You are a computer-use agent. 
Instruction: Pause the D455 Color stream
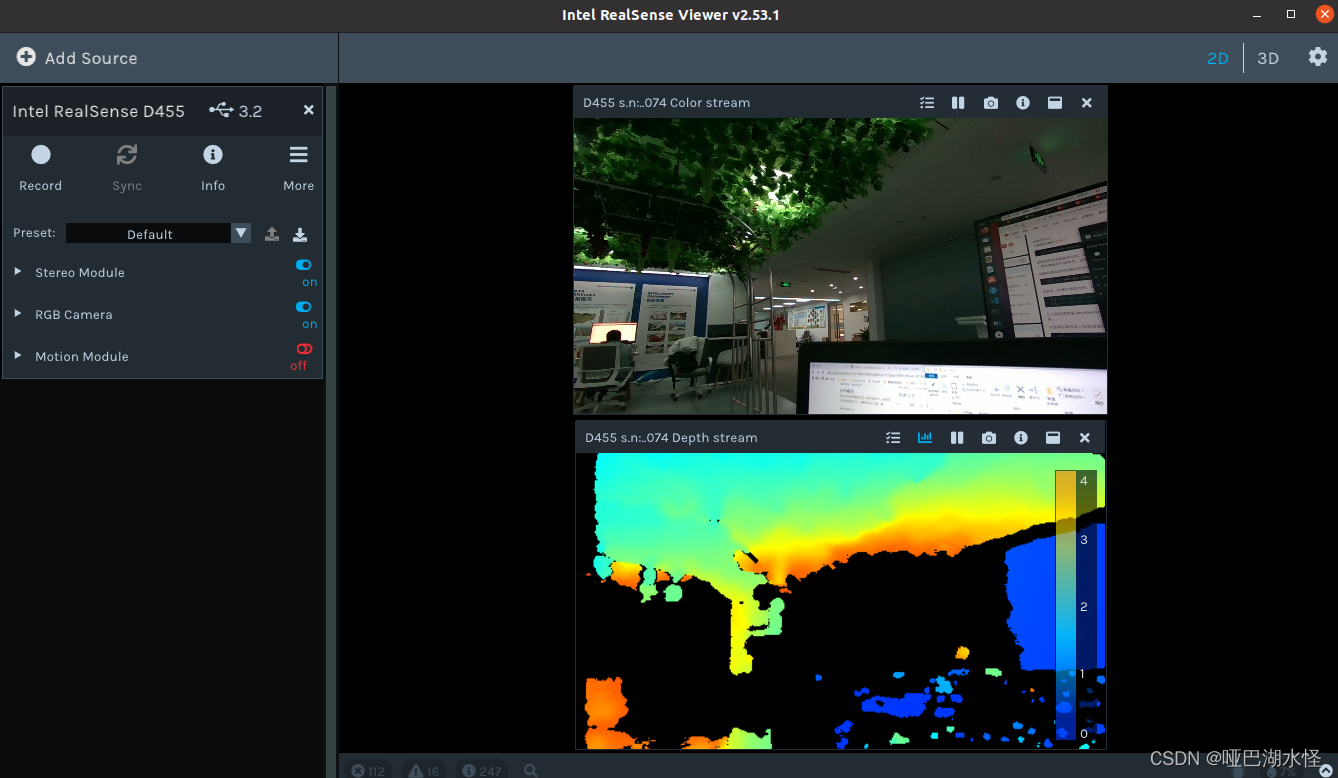957,102
